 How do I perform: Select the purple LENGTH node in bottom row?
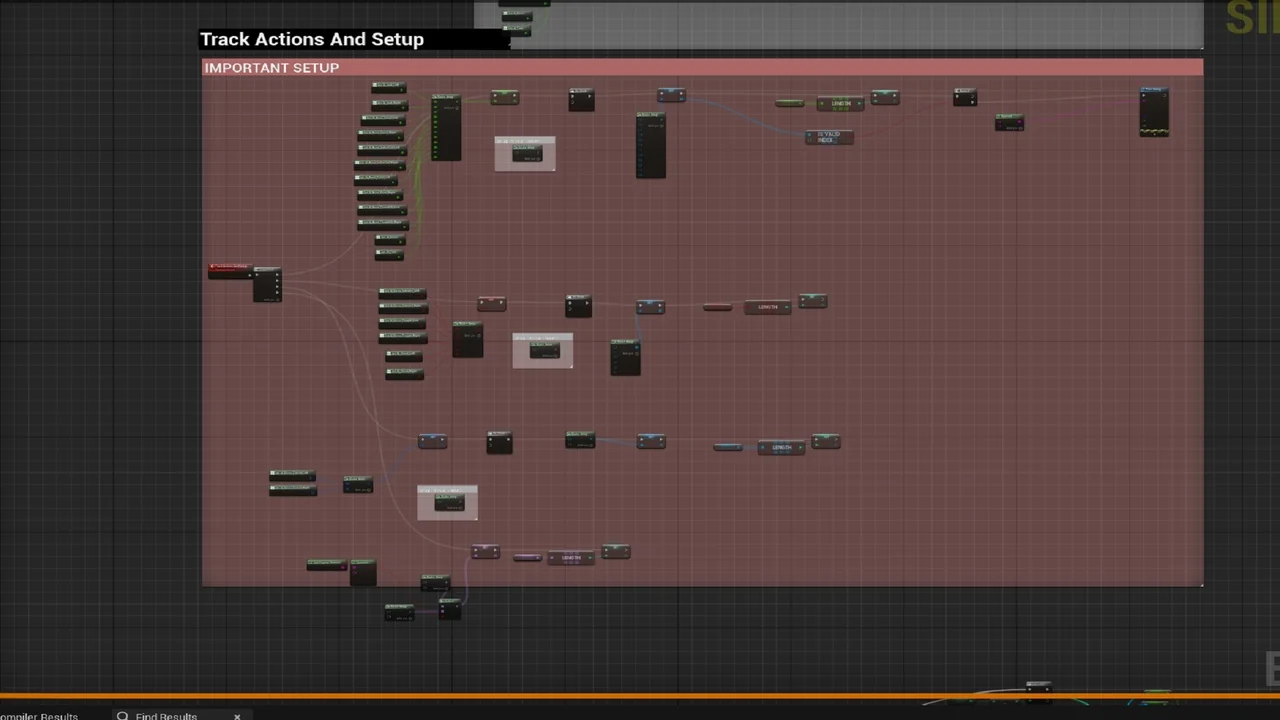[x=571, y=558]
